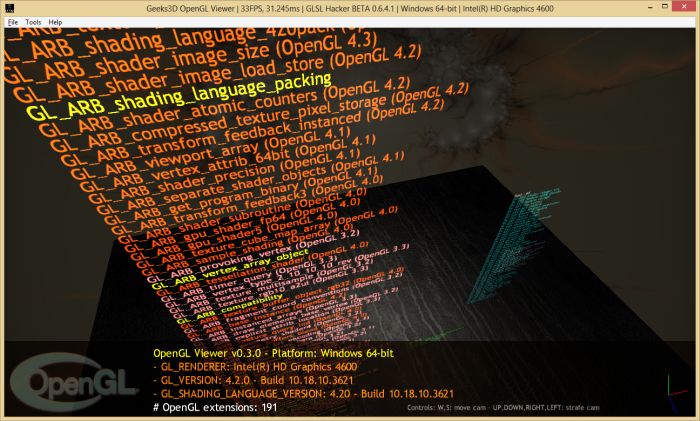Click yellow GL_ARB_vertex_array_object text
Image resolution: width=700 pixels, height=421 pixels.
[x=230, y=269]
